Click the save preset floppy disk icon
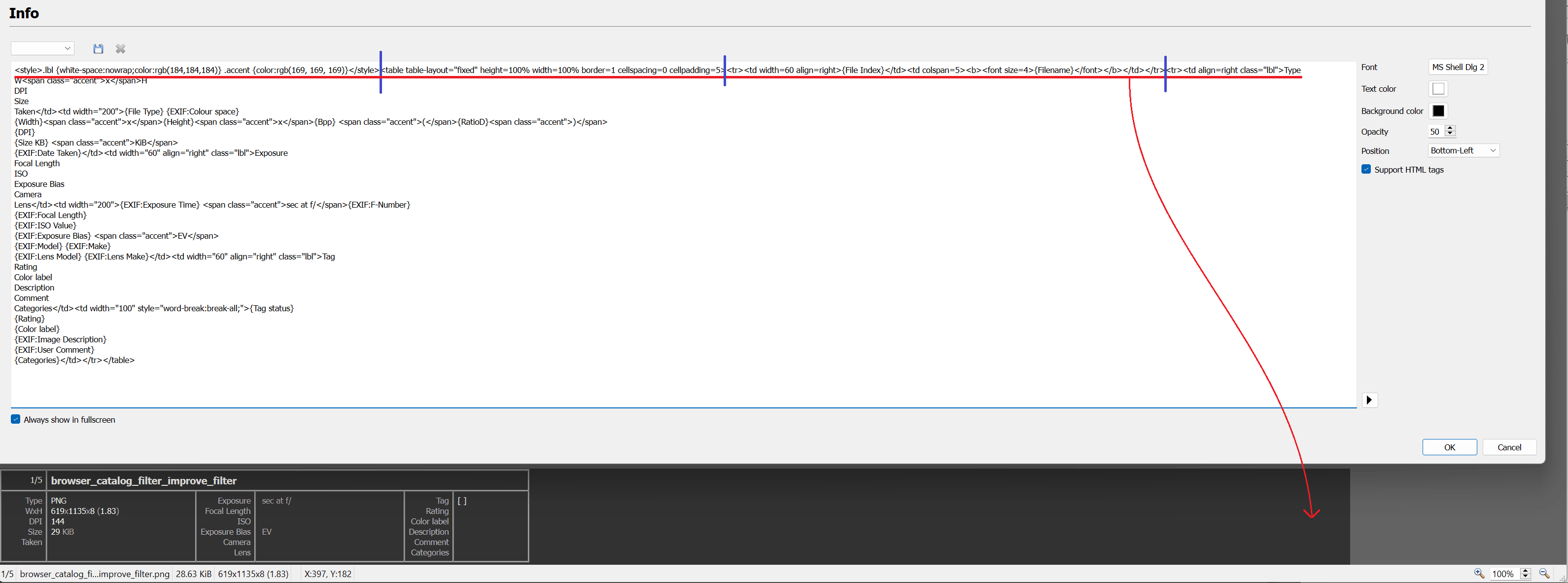 tap(98, 49)
